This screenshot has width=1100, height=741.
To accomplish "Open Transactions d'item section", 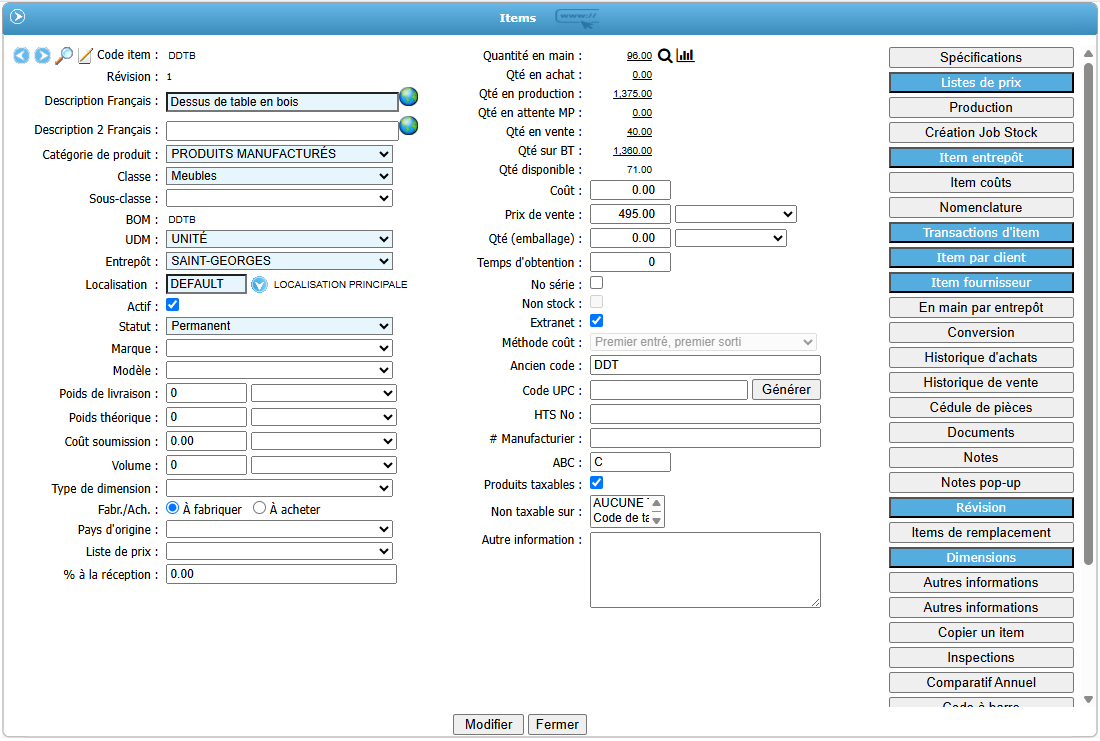I will click(x=981, y=233).
